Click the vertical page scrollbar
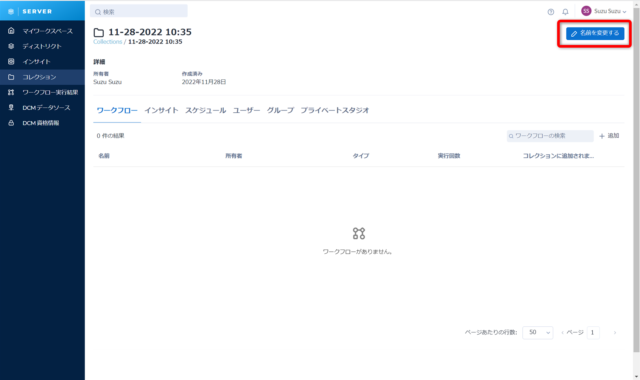The image size is (640, 380). click(636, 180)
